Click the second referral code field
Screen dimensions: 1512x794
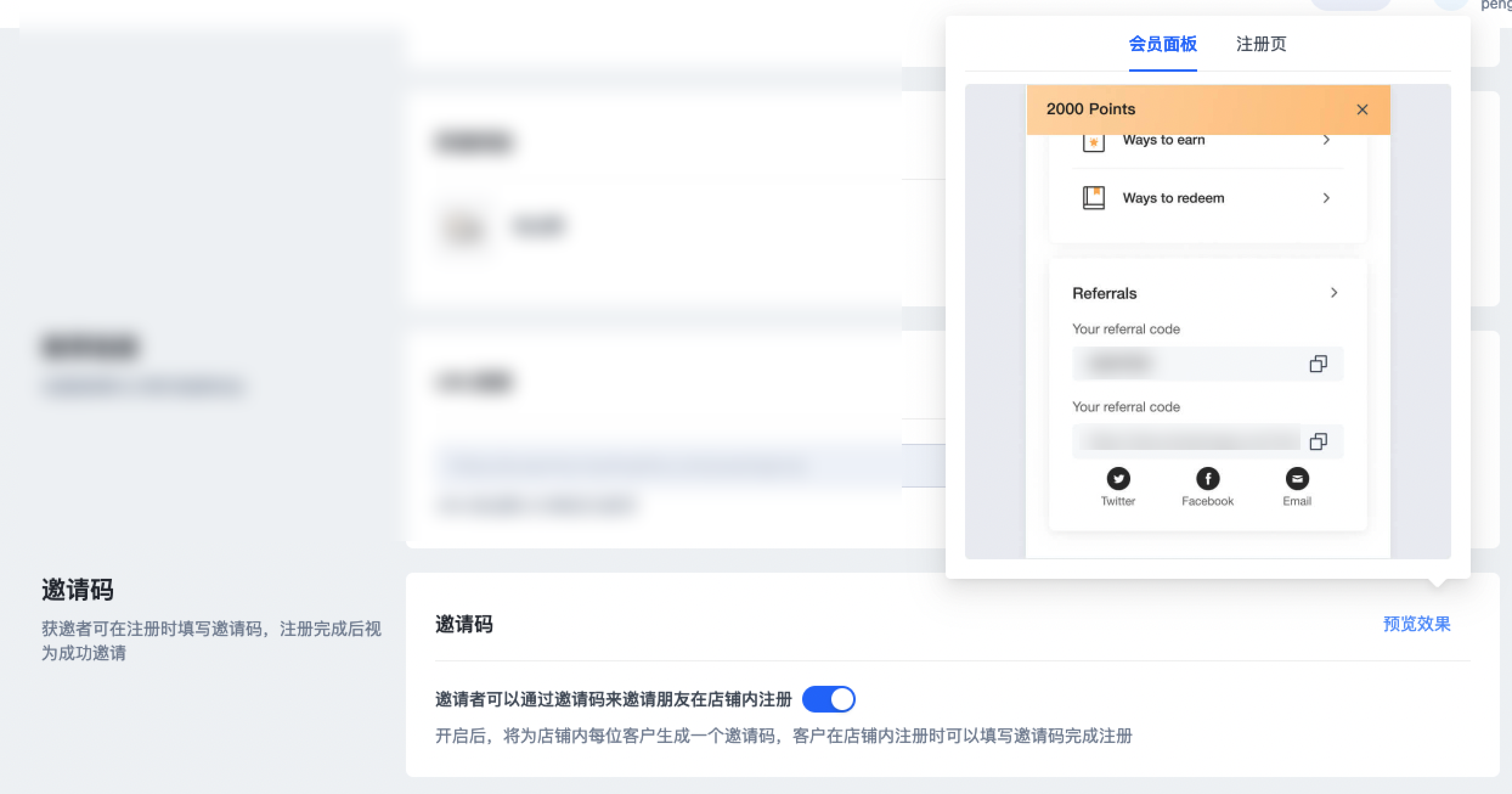tap(1186, 442)
